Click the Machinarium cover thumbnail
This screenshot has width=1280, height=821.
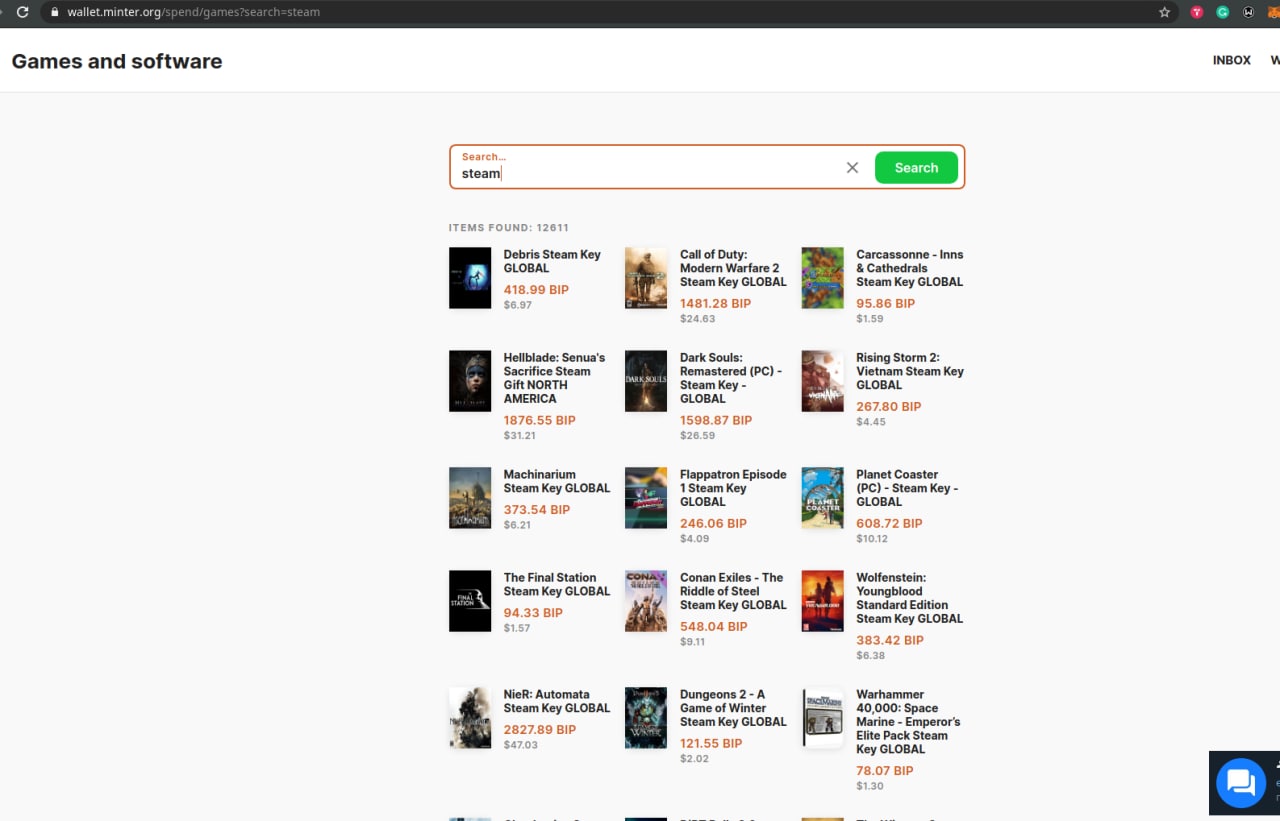click(x=470, y=498)
